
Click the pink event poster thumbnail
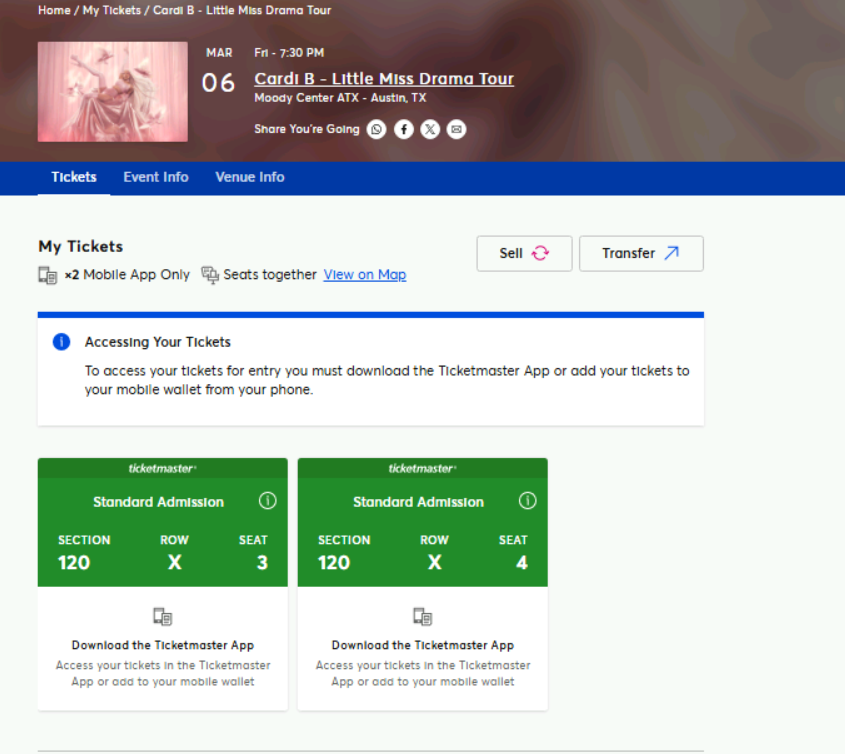[113, 92]
